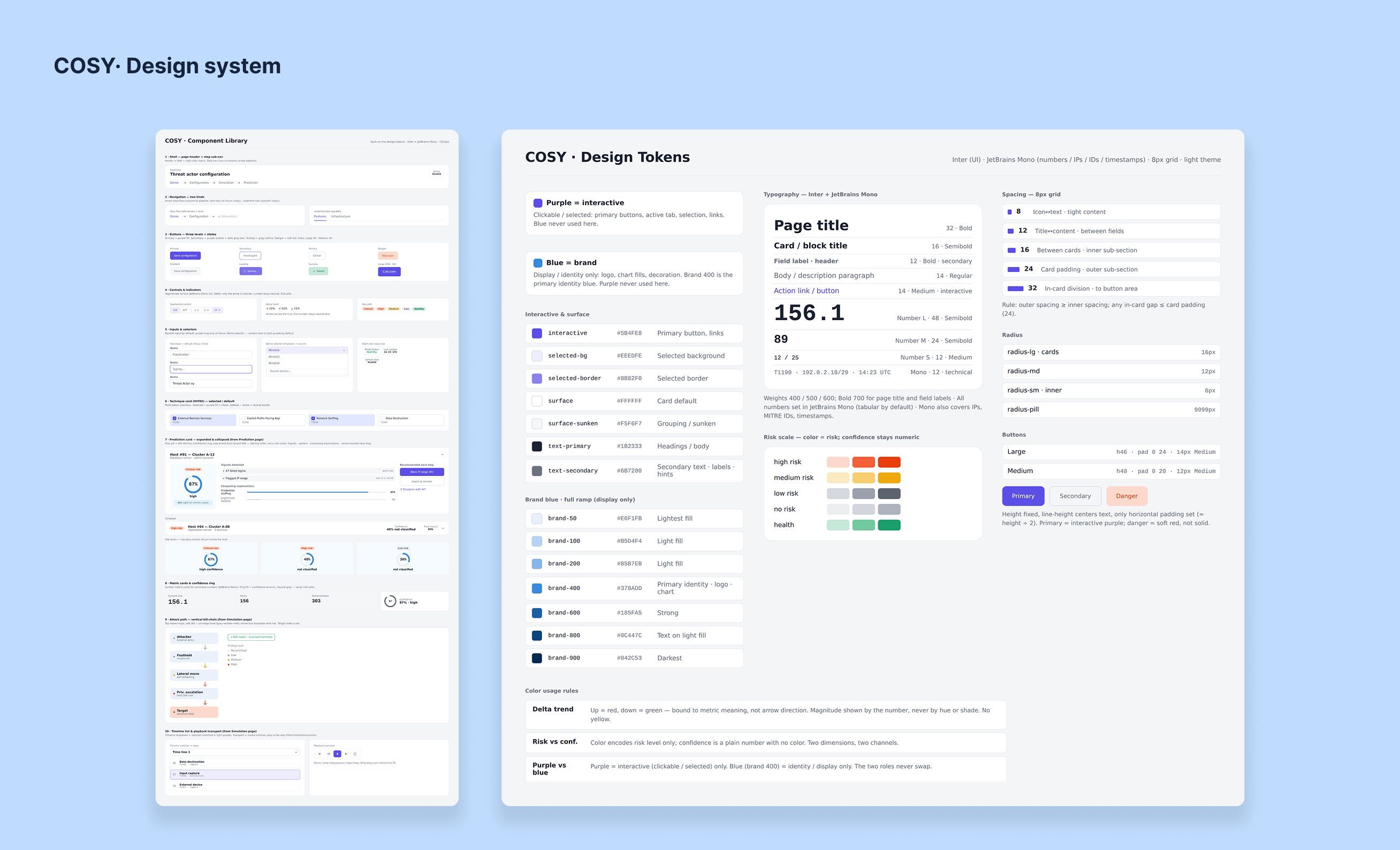Click the step-forward icon in Playback transport
This screenshot has height=850, width=1400.
click(347, 754)
